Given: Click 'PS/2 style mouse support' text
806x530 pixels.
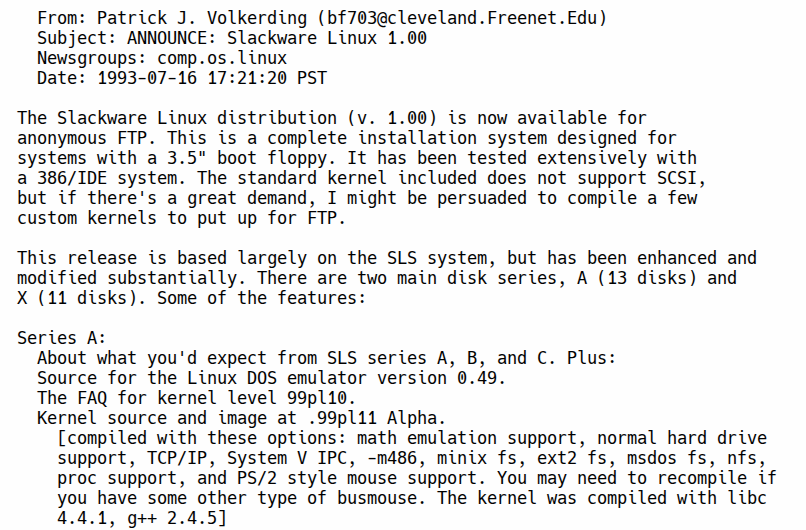Looking at the screenshot, I should pos(357,479).
